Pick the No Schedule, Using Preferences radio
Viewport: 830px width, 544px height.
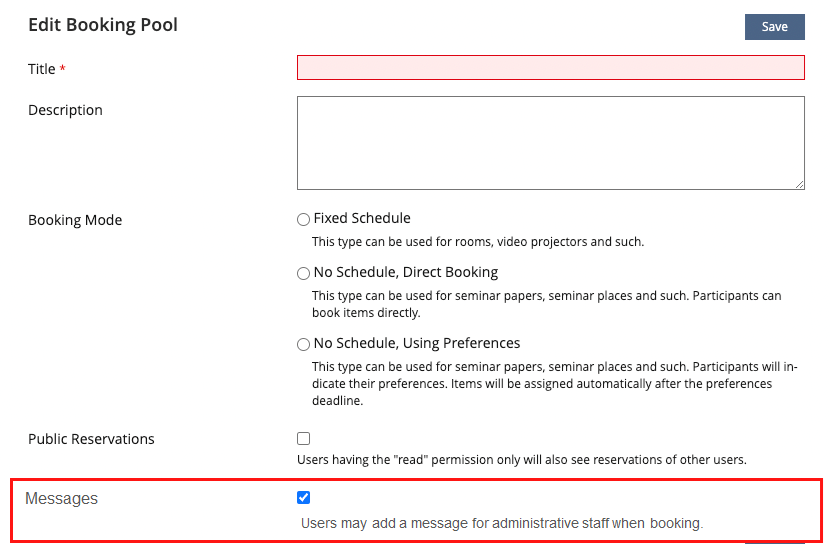point(304,344)
